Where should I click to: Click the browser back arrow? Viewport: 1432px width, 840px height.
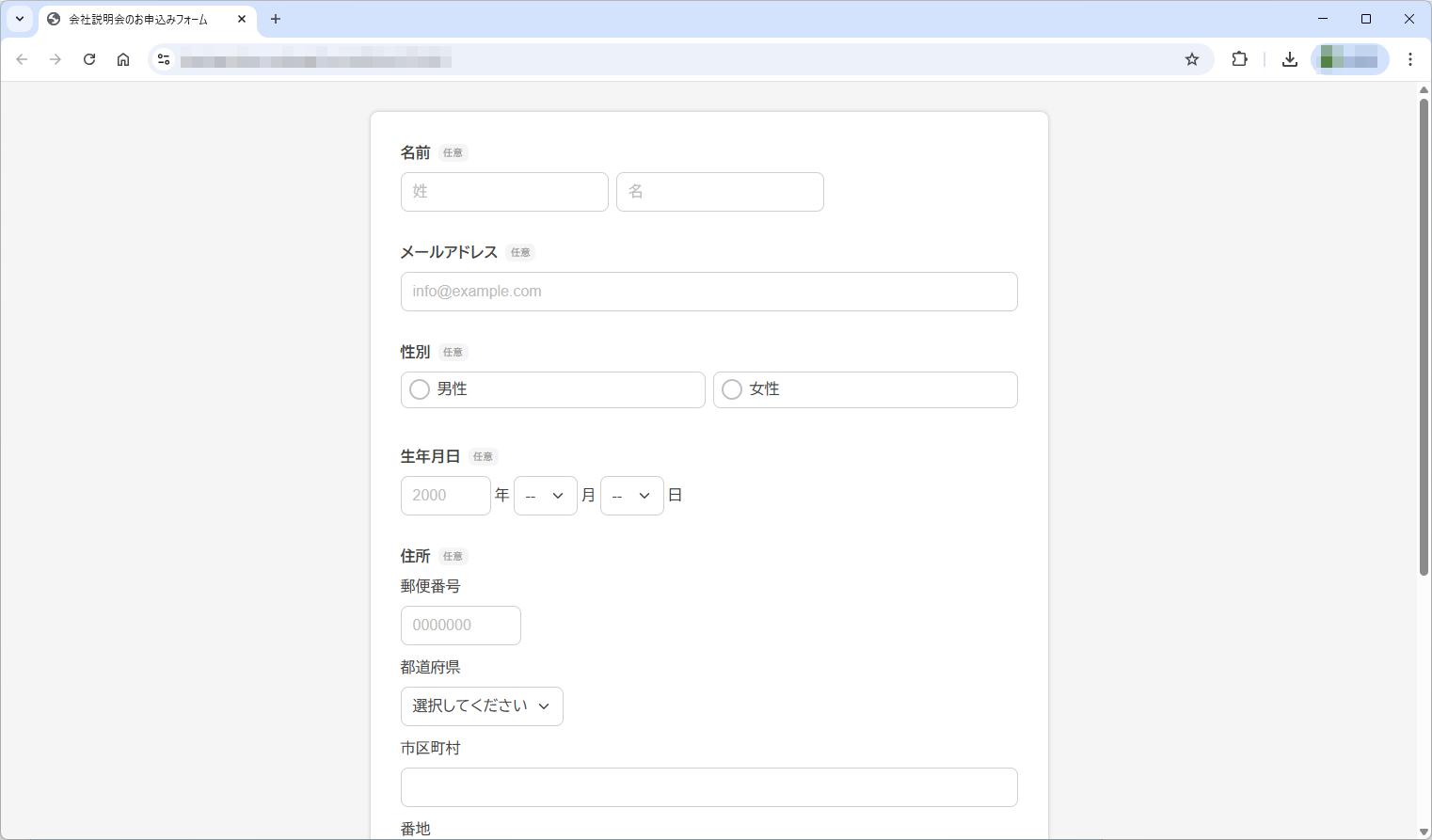pos(22,58)
